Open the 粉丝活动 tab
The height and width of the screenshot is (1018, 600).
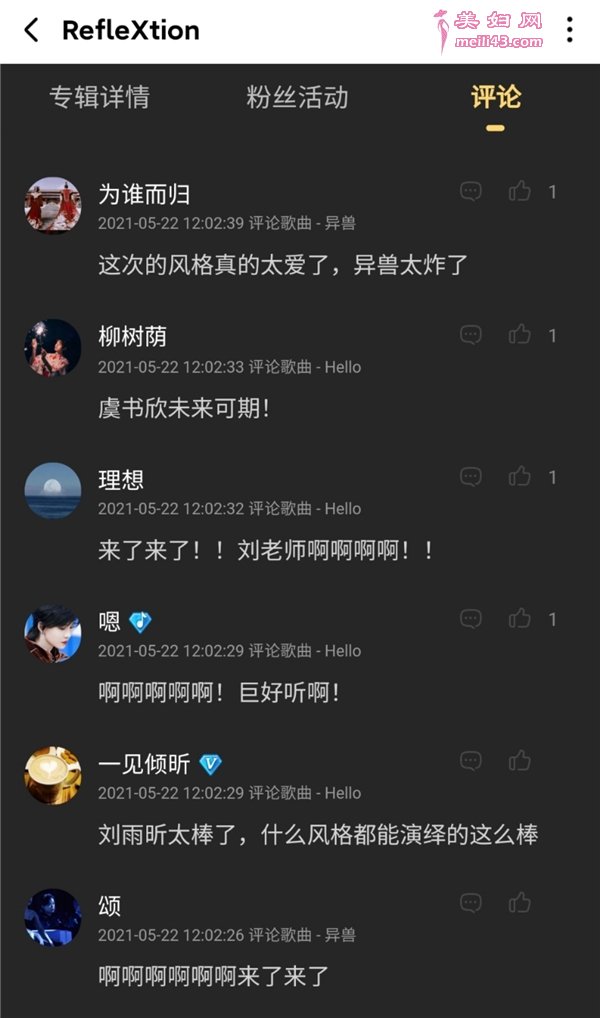pyautogui.click(x=297, y=97)
